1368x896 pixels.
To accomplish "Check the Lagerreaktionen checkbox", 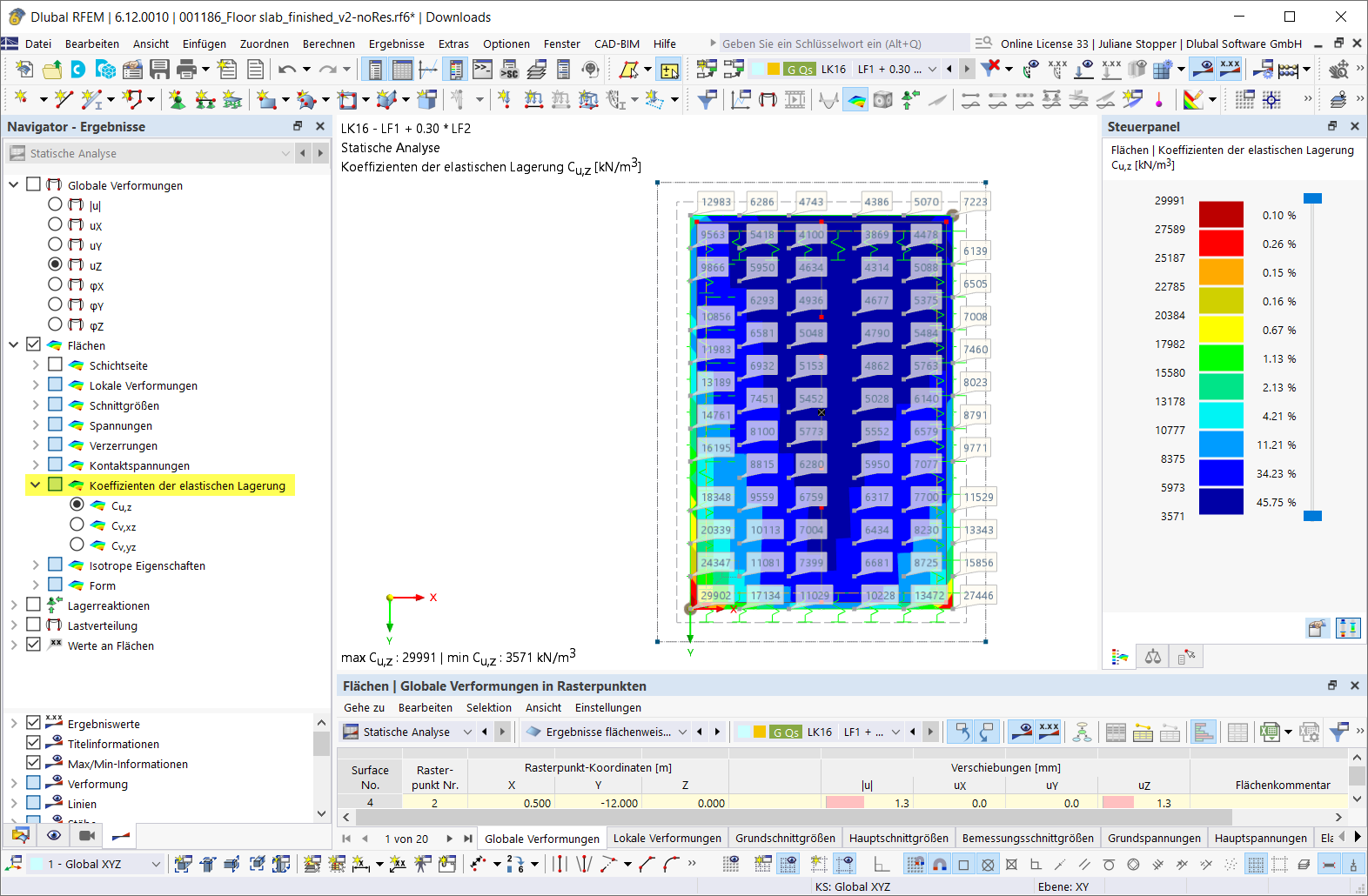I will coord(33,605).
